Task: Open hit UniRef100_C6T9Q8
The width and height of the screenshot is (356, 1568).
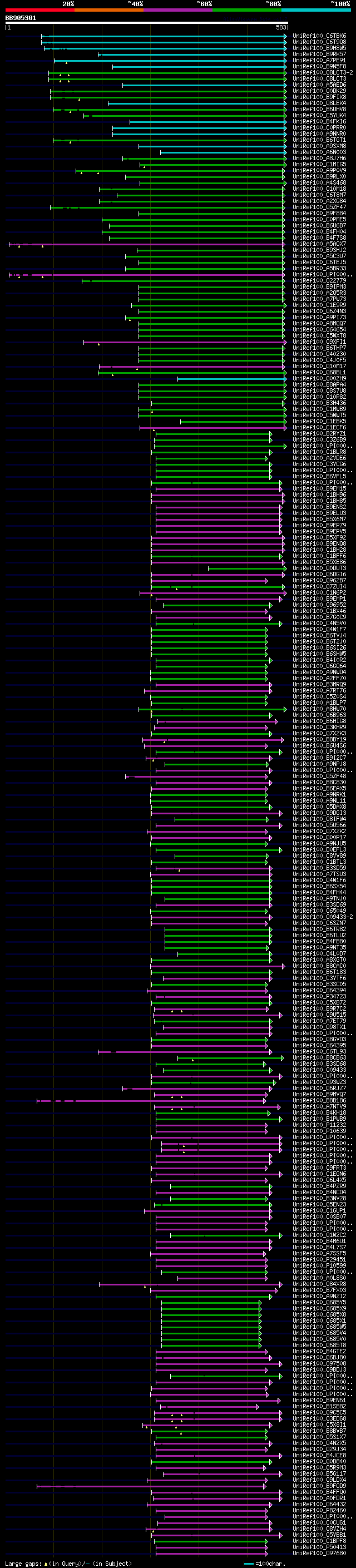Action: [319, 42]
